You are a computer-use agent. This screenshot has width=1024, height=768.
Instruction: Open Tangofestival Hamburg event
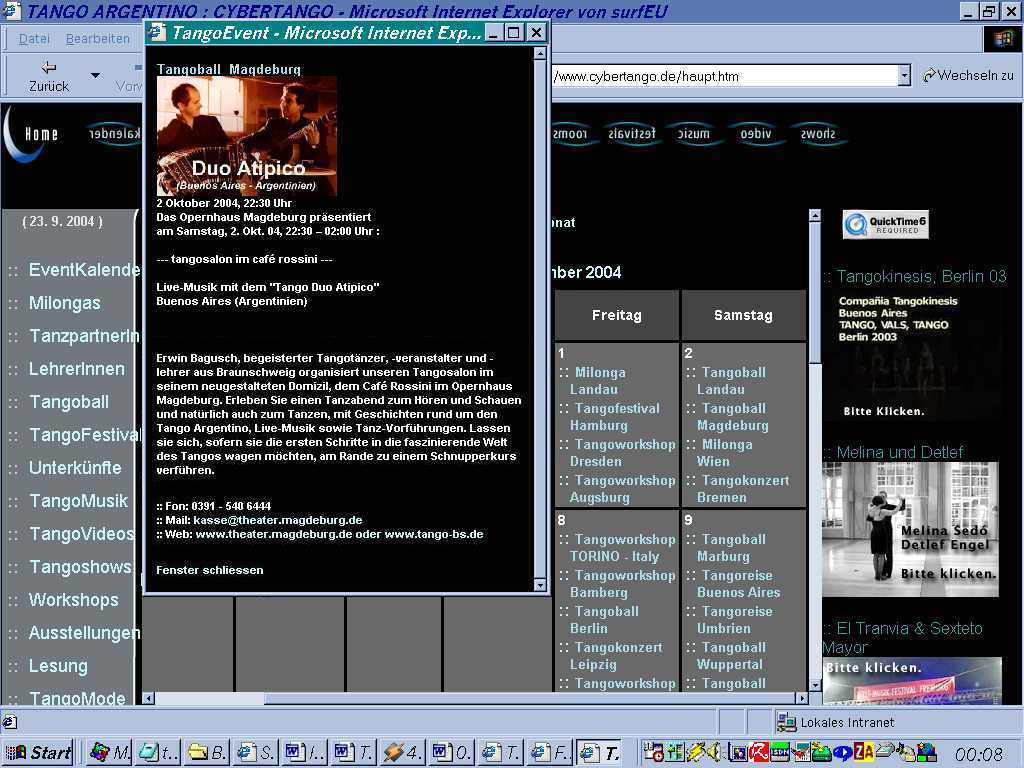[615, 417]
